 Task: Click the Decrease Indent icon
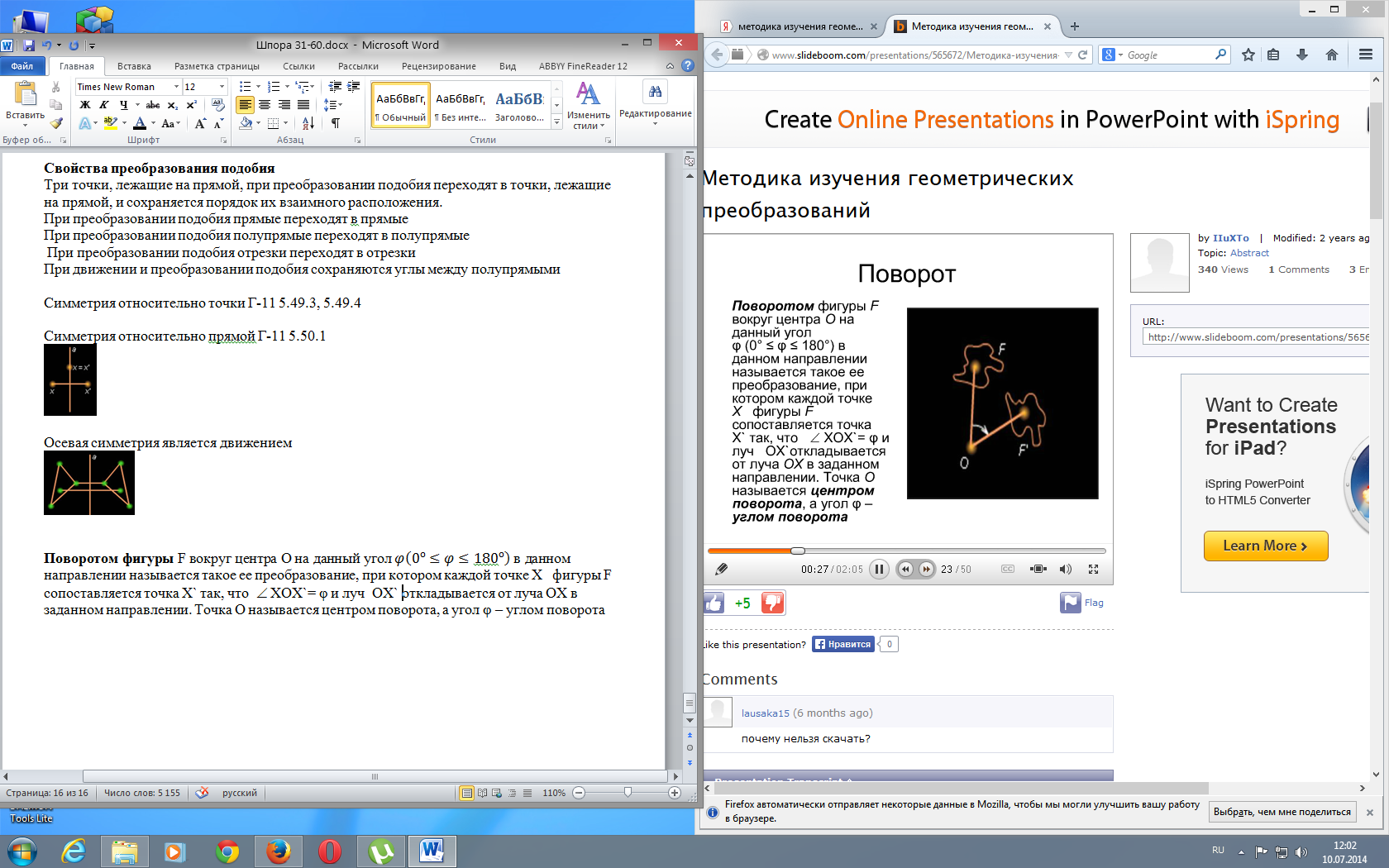coord(335,87)
